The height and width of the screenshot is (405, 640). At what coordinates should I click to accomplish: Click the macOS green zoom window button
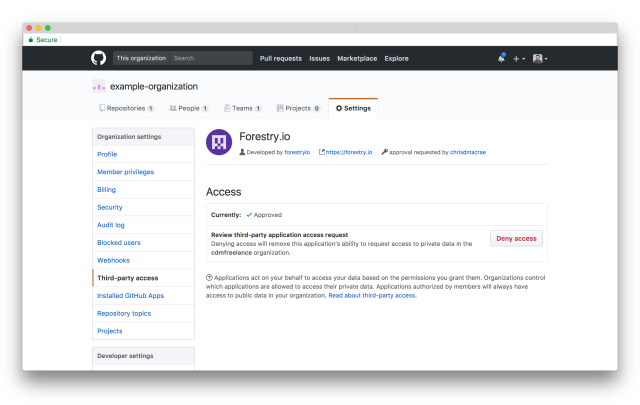[48, 28]
